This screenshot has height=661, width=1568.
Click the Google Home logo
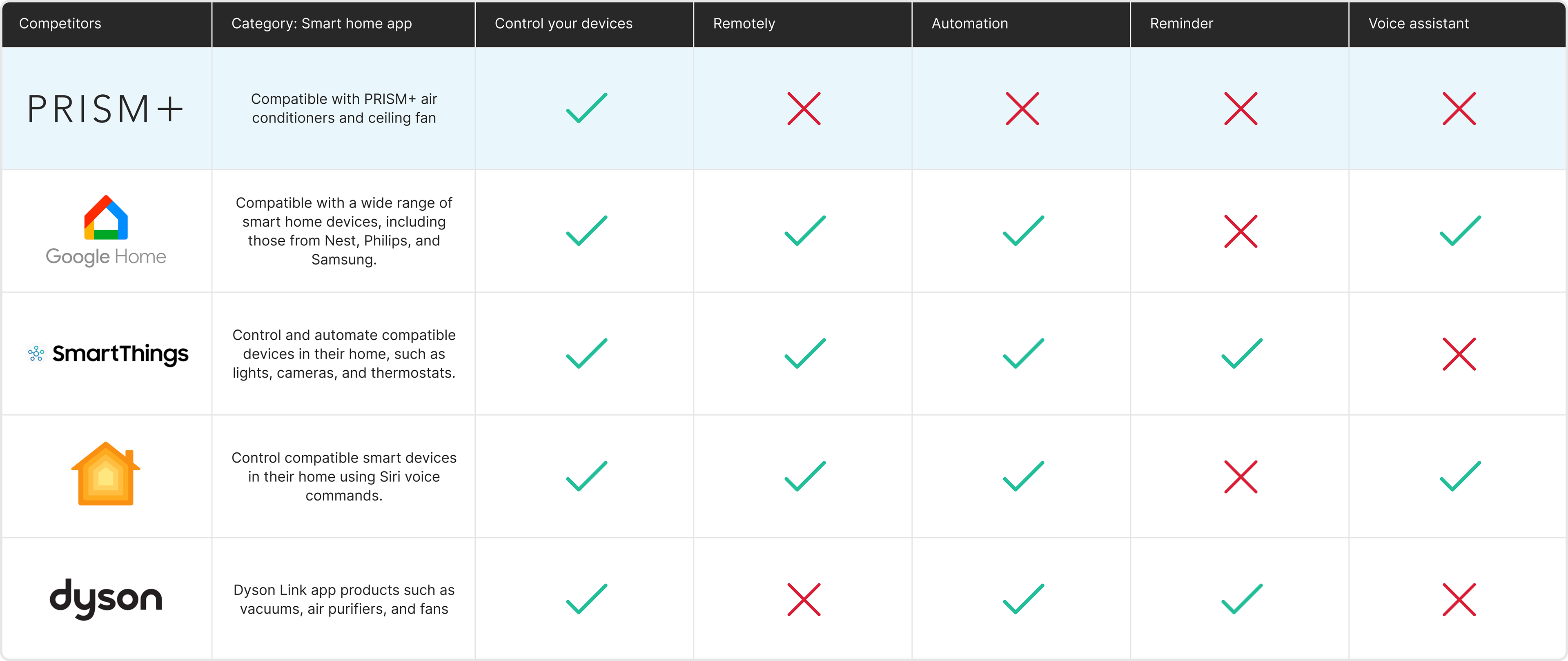point(106,231)
